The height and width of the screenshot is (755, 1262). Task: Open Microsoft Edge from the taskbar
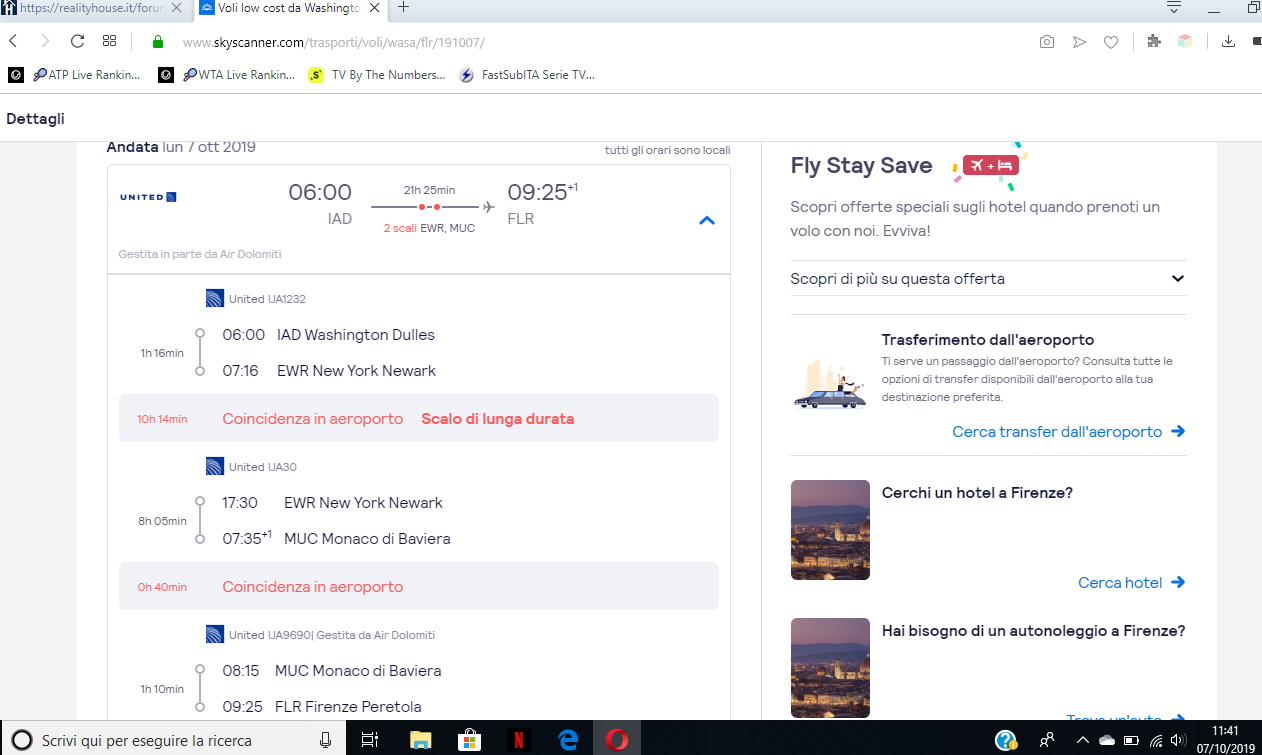pos(569,740)
